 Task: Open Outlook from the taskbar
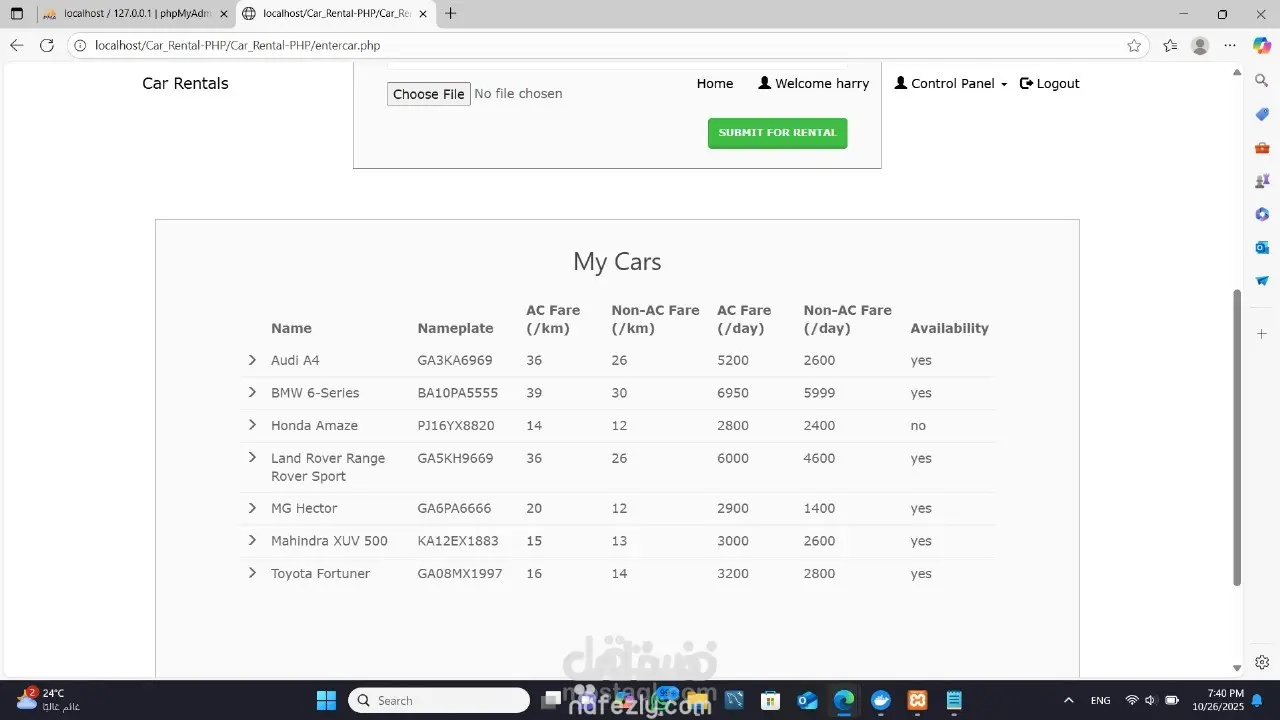(807, 700)
